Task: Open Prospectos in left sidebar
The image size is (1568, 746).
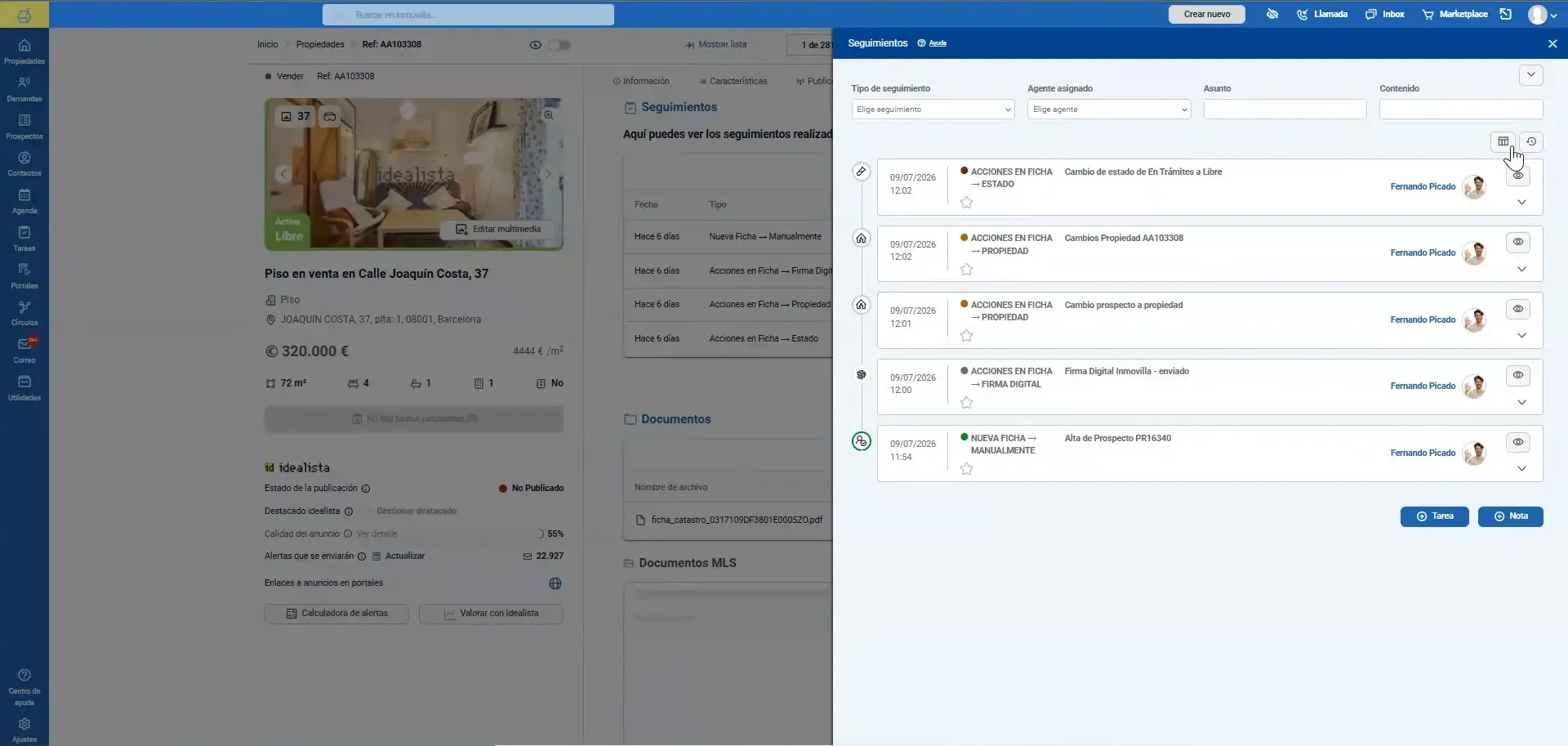Action: coord(24,127)
